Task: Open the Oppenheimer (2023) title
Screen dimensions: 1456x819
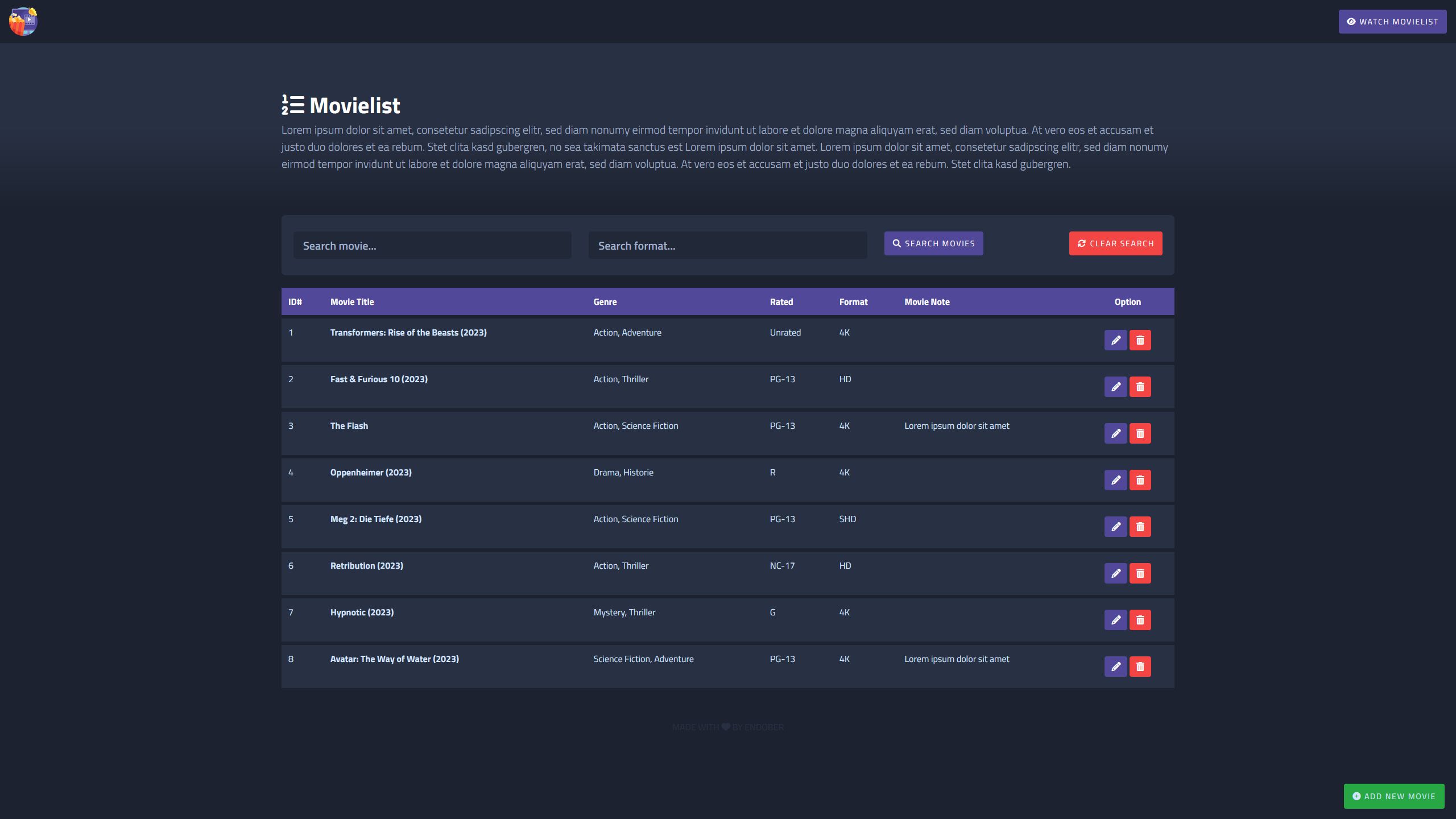Action: tap(371, 473)
